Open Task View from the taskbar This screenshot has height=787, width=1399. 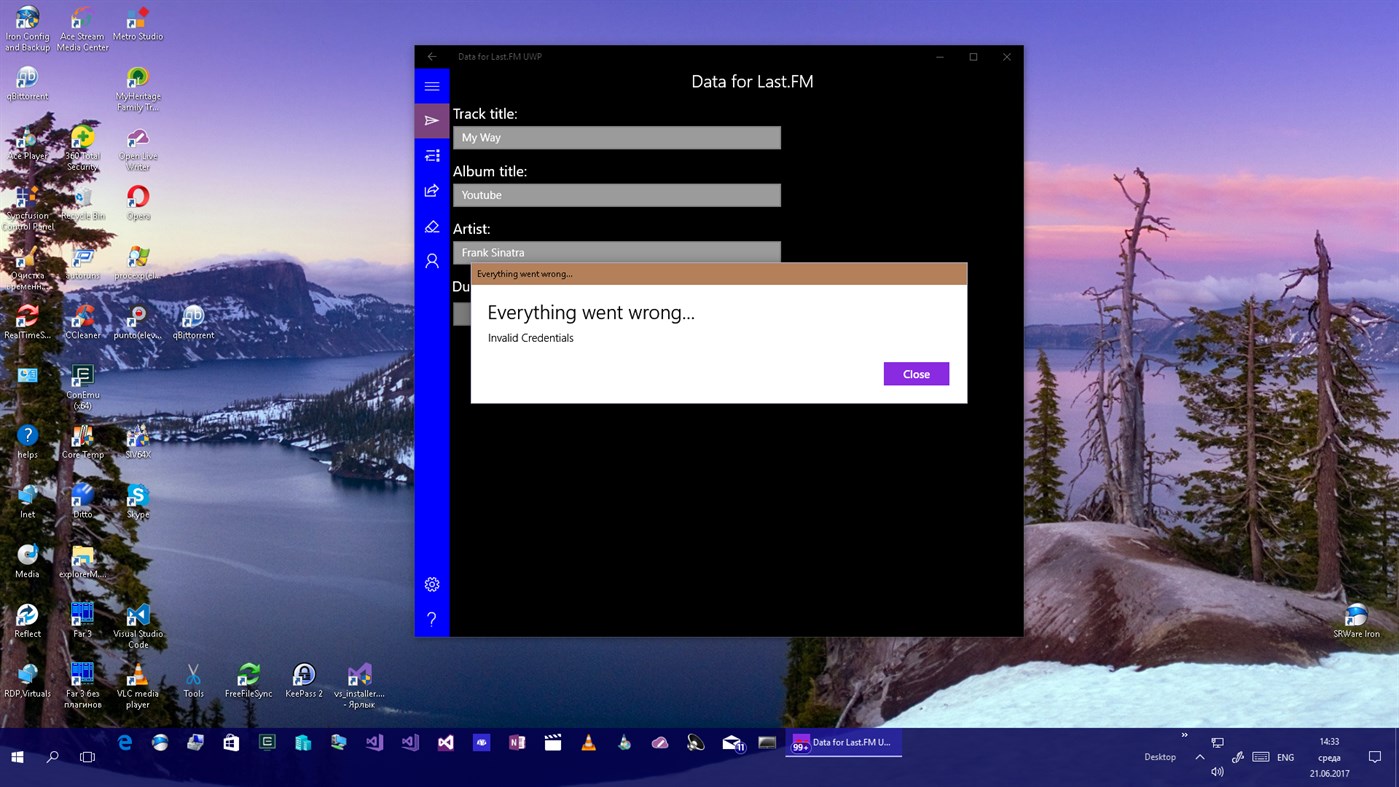(88, 757)
